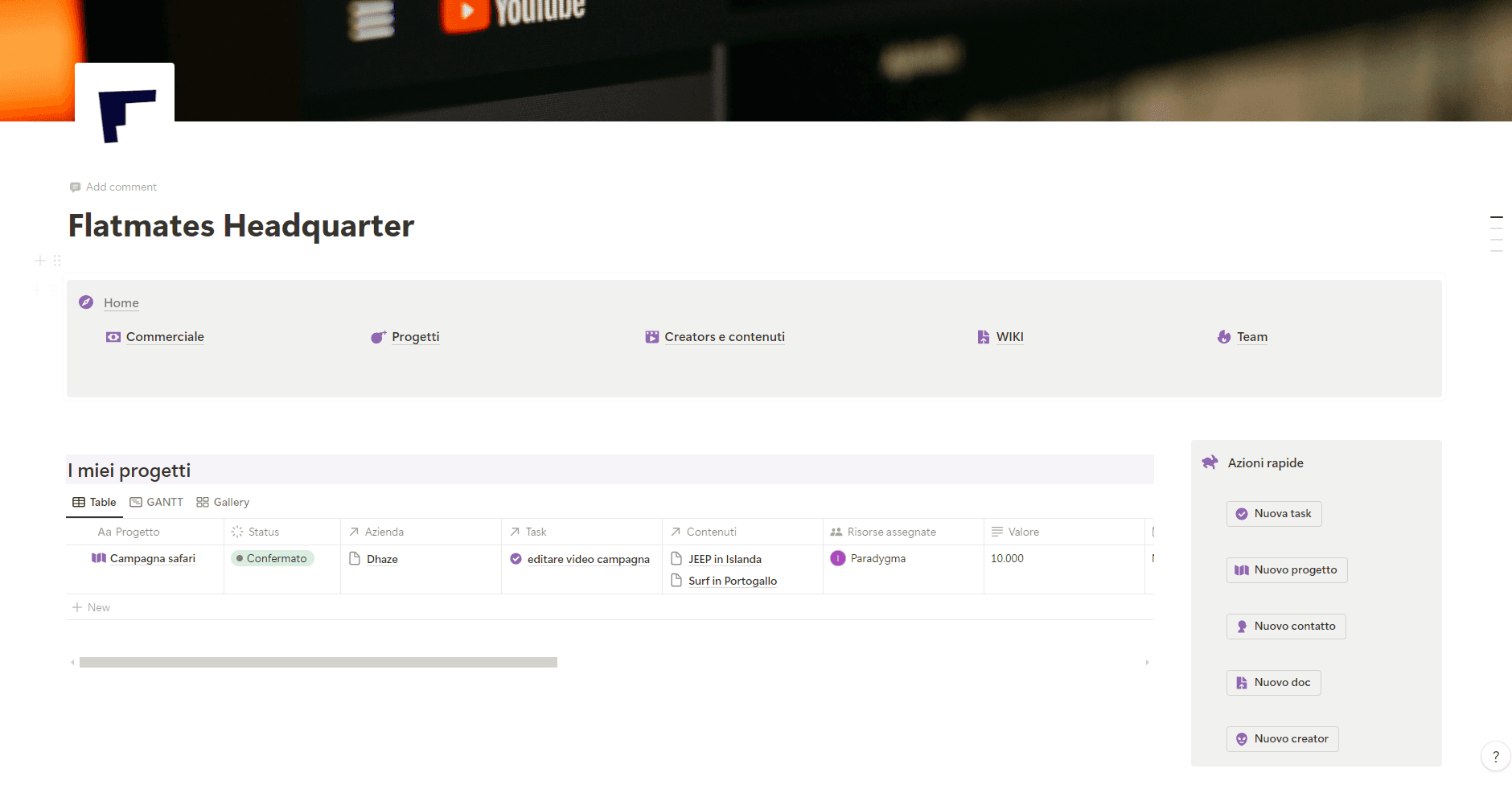The image size is (1512, 785).
Task: Click the compass icon beside Home
Action: 86,302
